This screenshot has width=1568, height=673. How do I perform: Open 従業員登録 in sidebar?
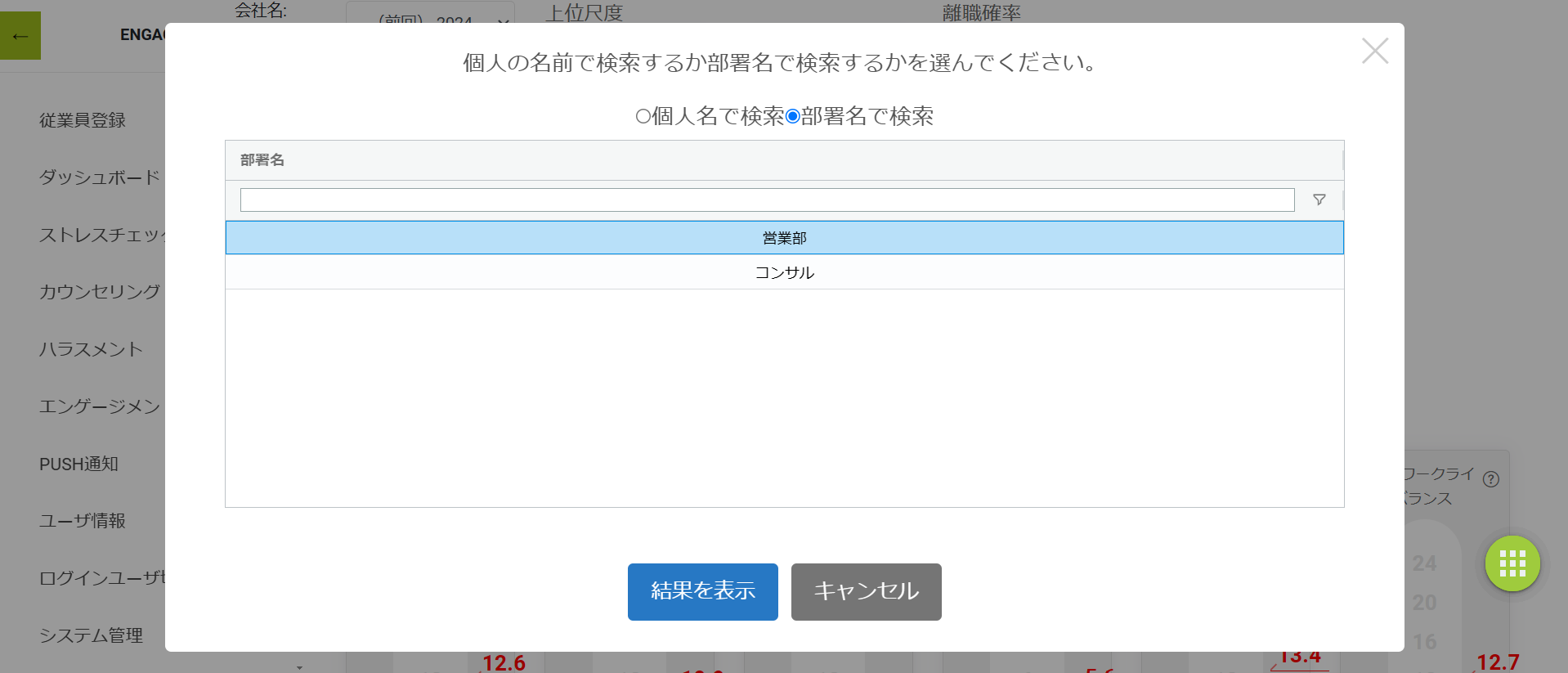click(x=83, y=120)
